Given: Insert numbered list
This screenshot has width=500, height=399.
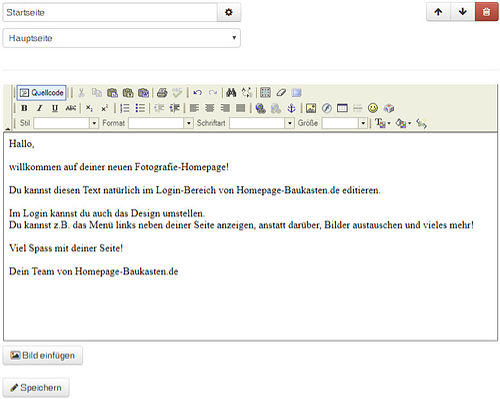Looking at the screenshot, I should [125, 108].
